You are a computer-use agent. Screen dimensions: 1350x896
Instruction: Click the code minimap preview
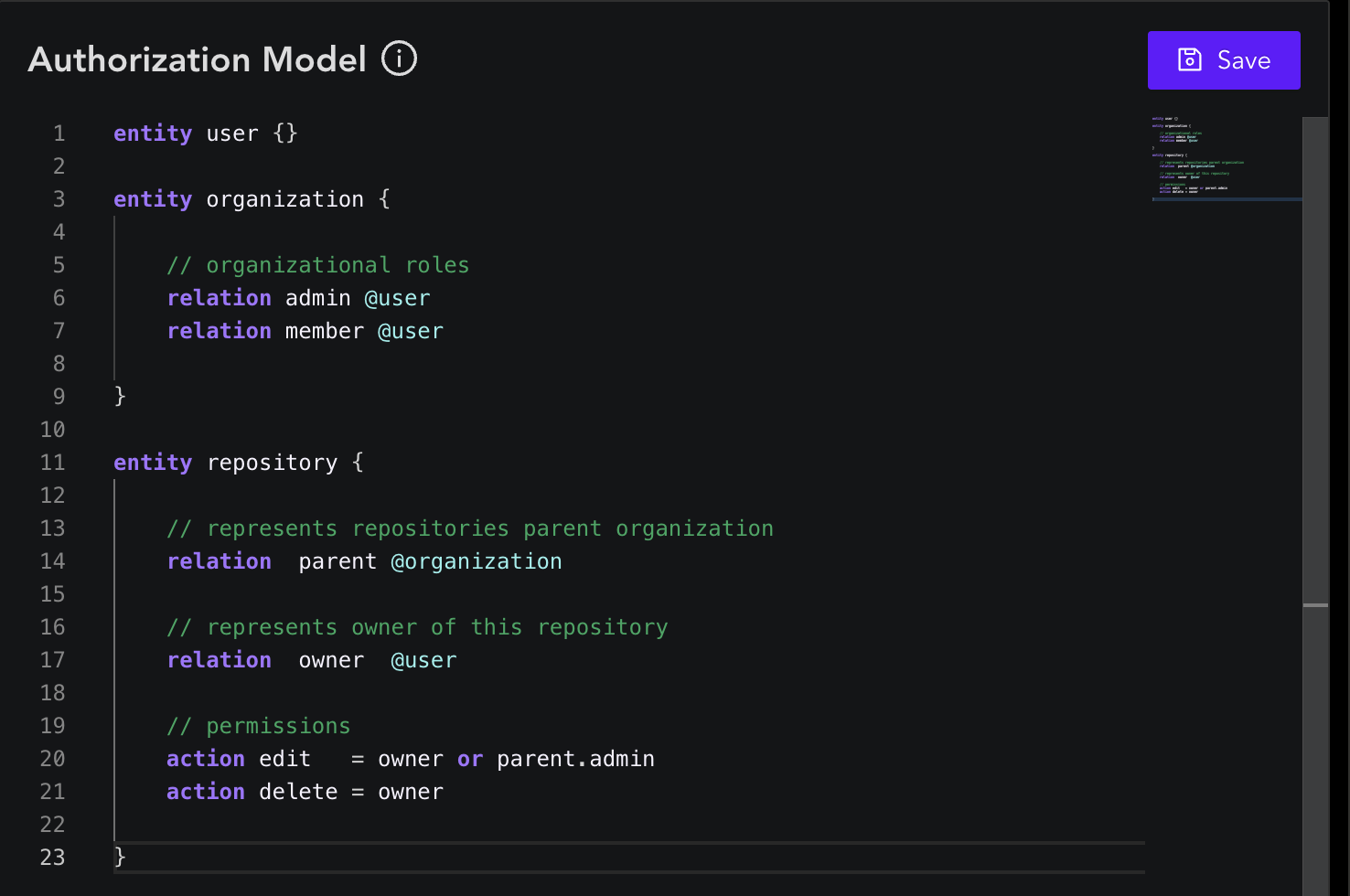[1207, 155]
